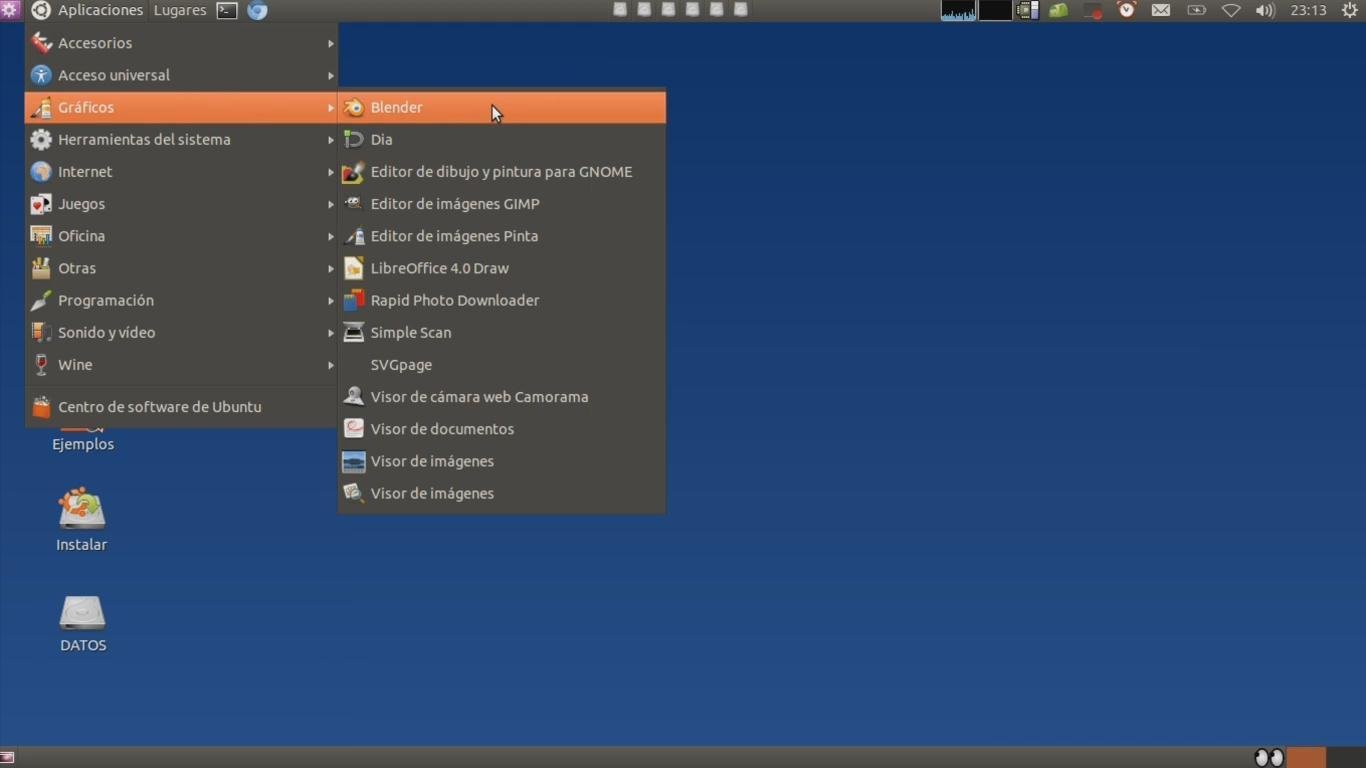Click the purple gear icon in the top panel corner
Screen dimensions: 1366x768
(x=10, y=10)
